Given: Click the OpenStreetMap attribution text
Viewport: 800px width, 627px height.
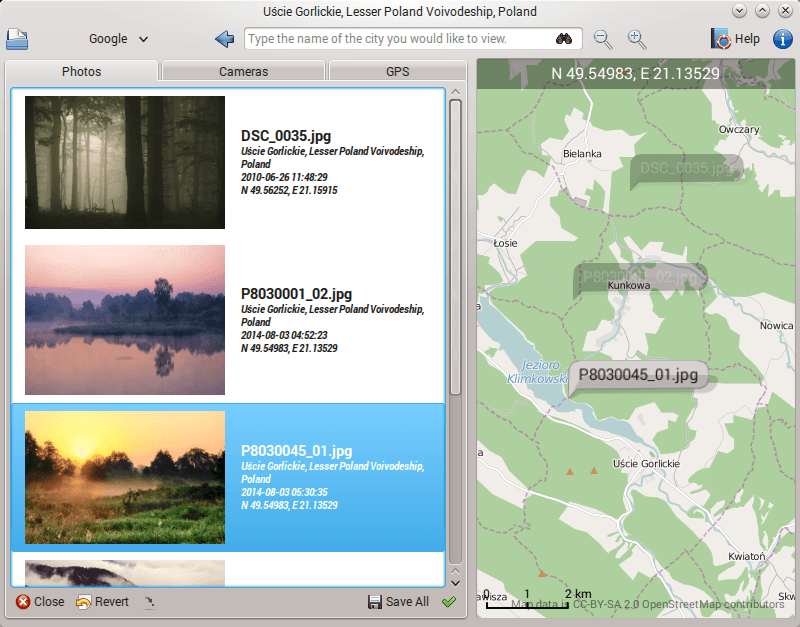Looking at the screenshot, I should (648, 605).
